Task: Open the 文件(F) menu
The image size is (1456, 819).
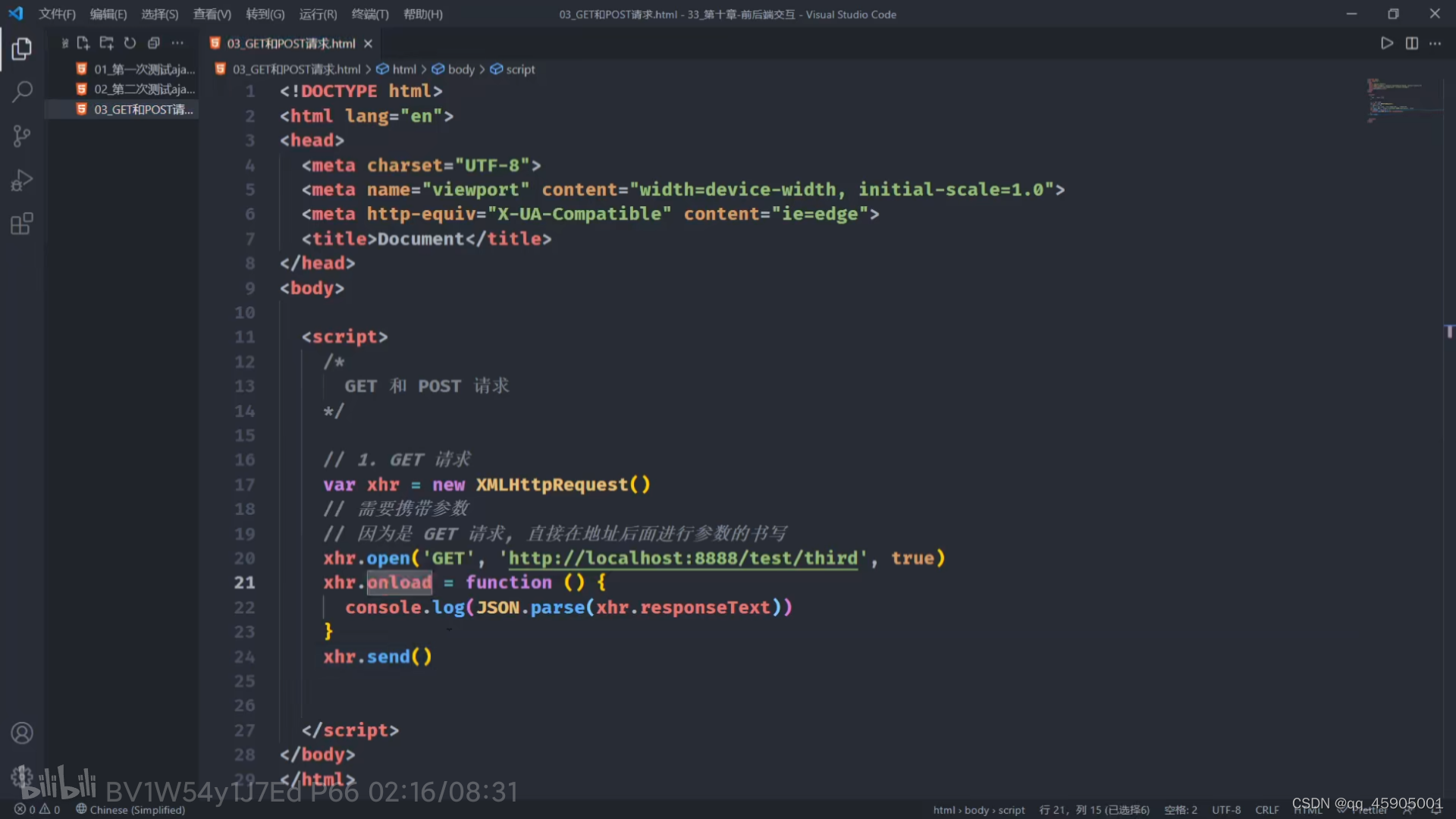Action: [57, 14]
